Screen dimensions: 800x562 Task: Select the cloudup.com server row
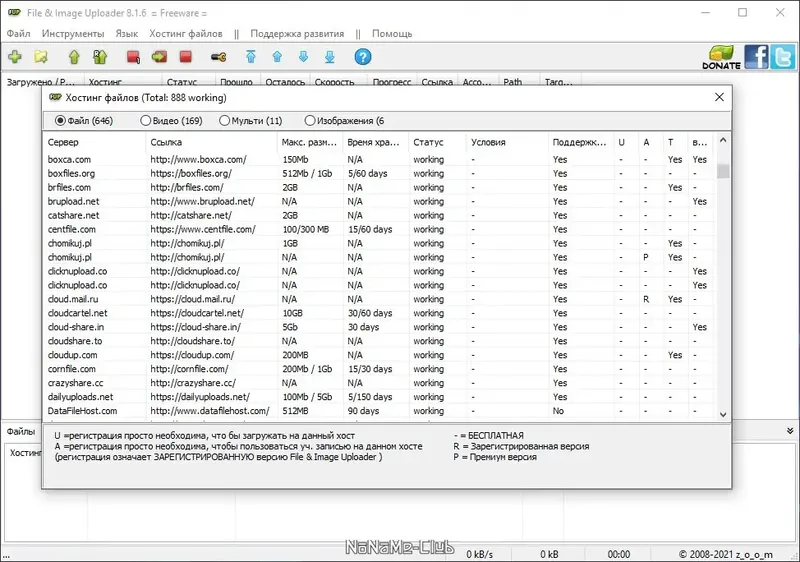point(378,355)
